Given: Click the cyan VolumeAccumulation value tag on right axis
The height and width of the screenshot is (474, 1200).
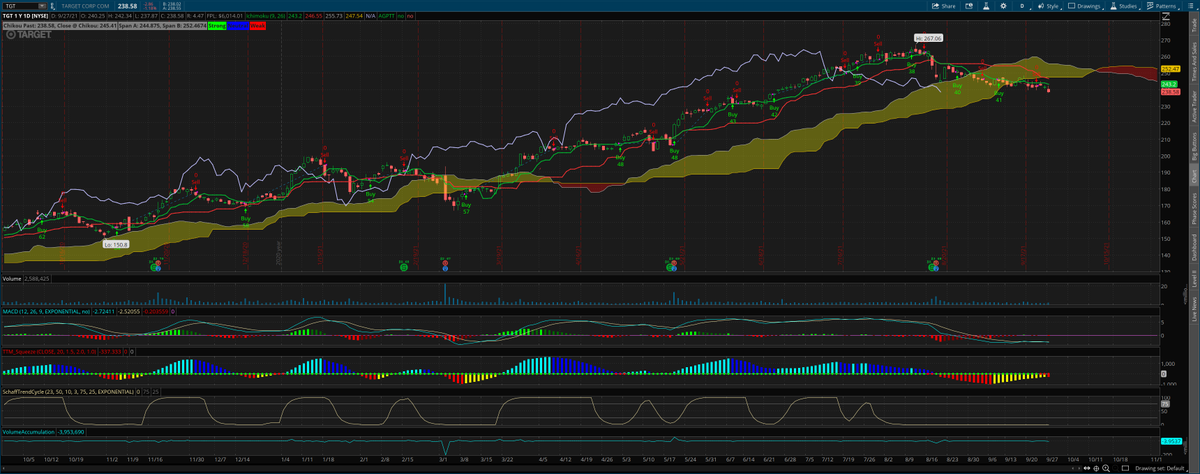Looking at the screenshot, I should 1170,441.
